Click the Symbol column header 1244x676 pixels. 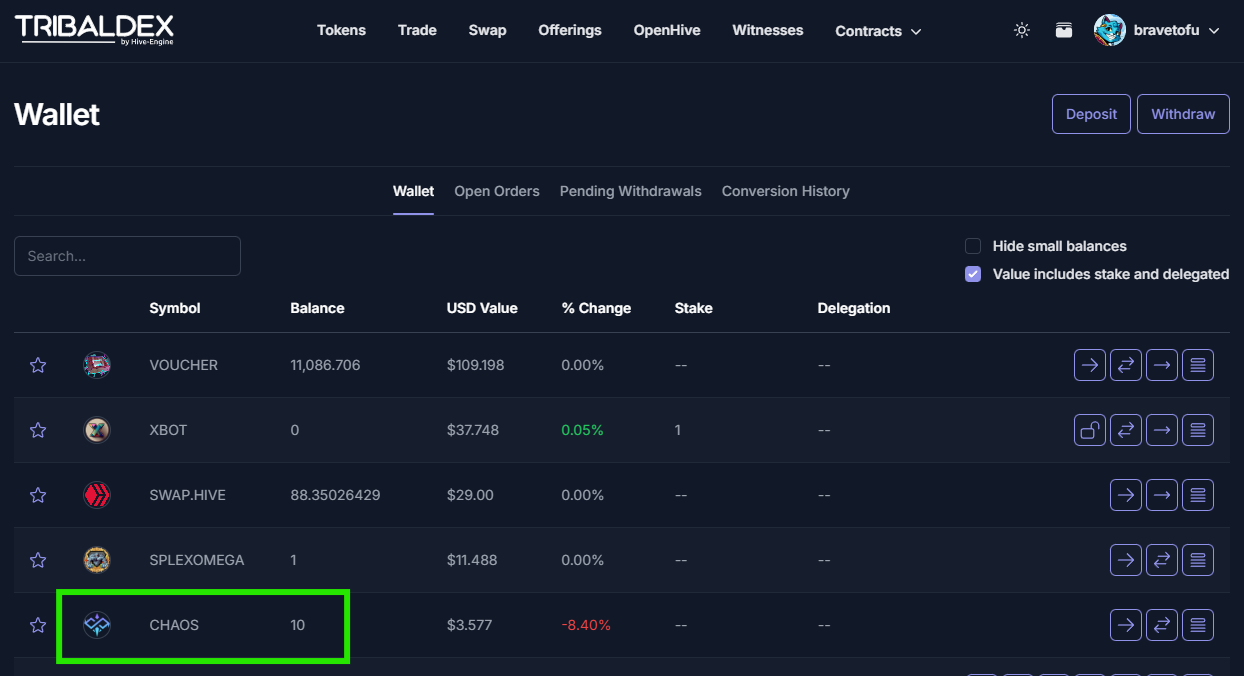175,308
